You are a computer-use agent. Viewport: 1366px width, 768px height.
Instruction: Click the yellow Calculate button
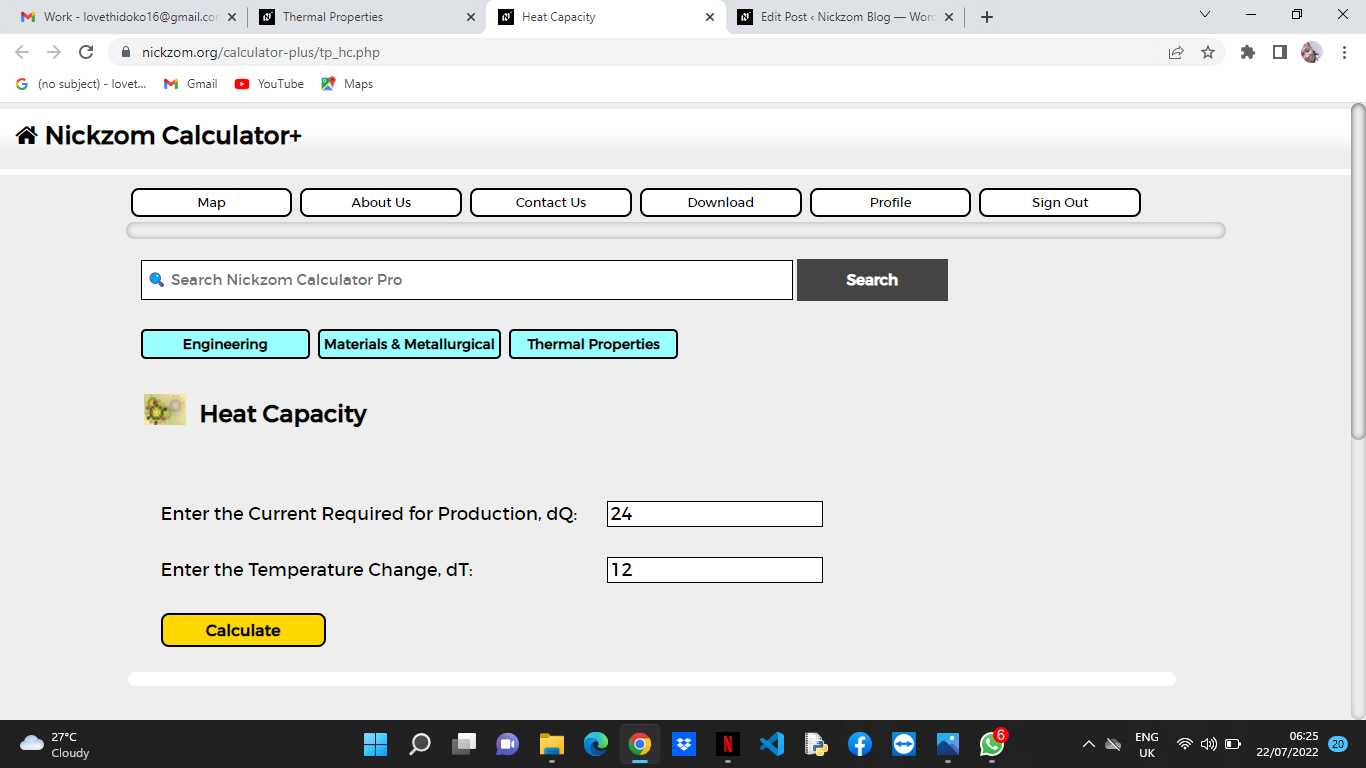[x=243, y=630]
